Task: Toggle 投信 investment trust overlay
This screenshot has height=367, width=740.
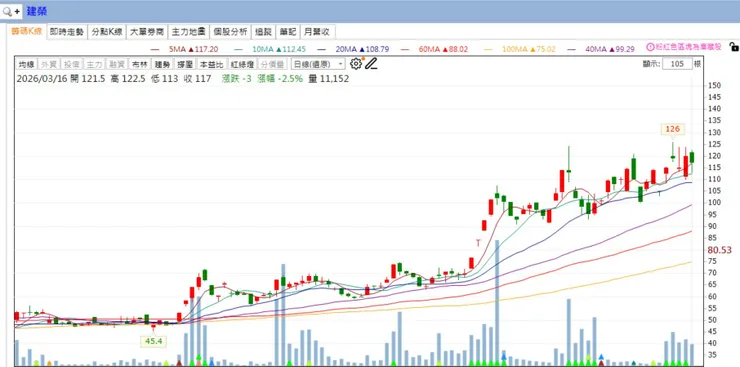Action: 72,64
